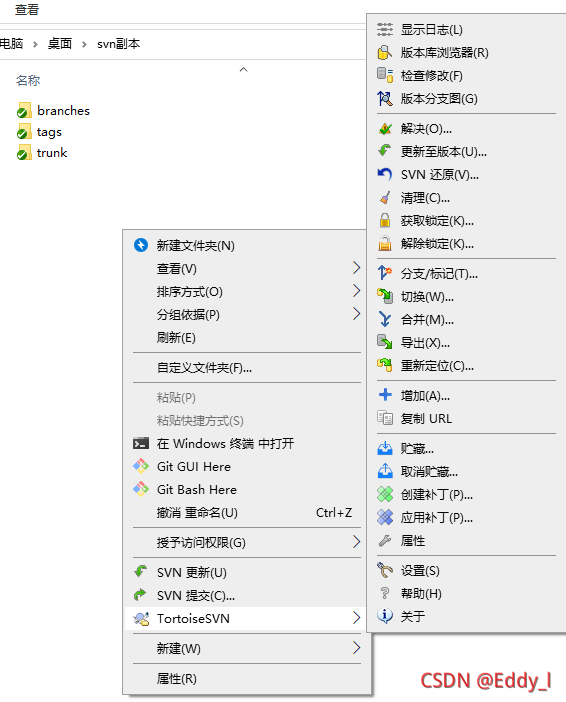
Task: Open the View (查看) ribbon tab
Action: 27,10
